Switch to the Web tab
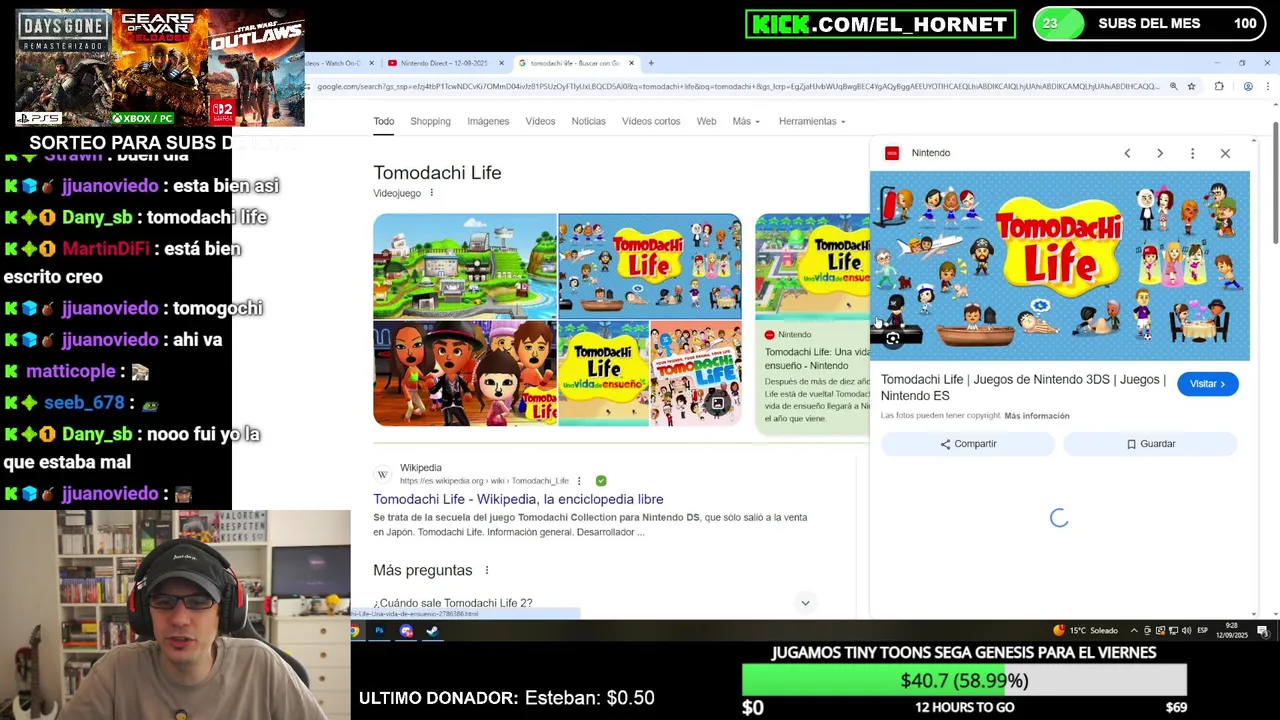1280x720 pixels. click(706, 121)
